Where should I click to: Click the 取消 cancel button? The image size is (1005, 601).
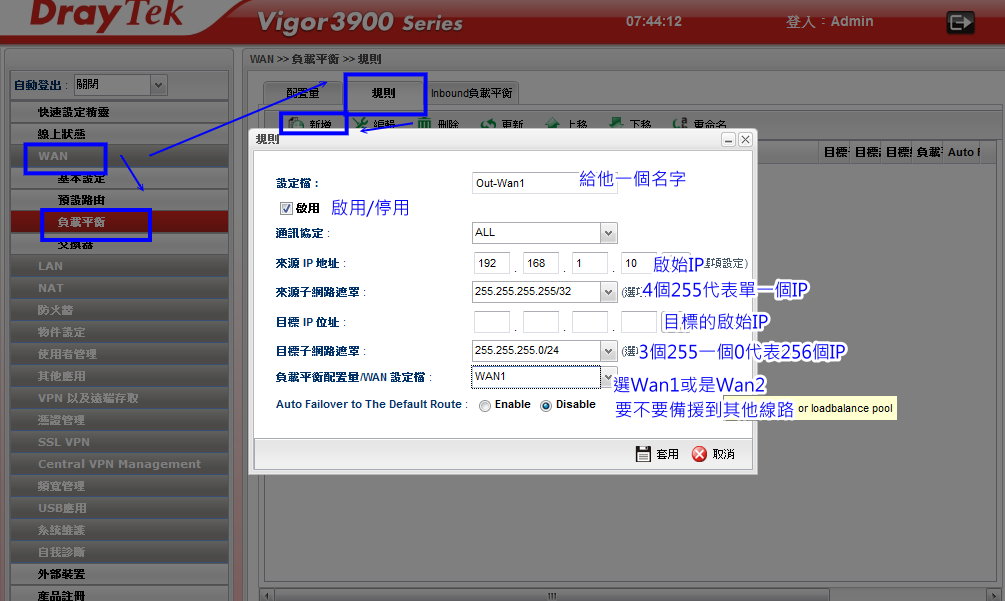713,454
